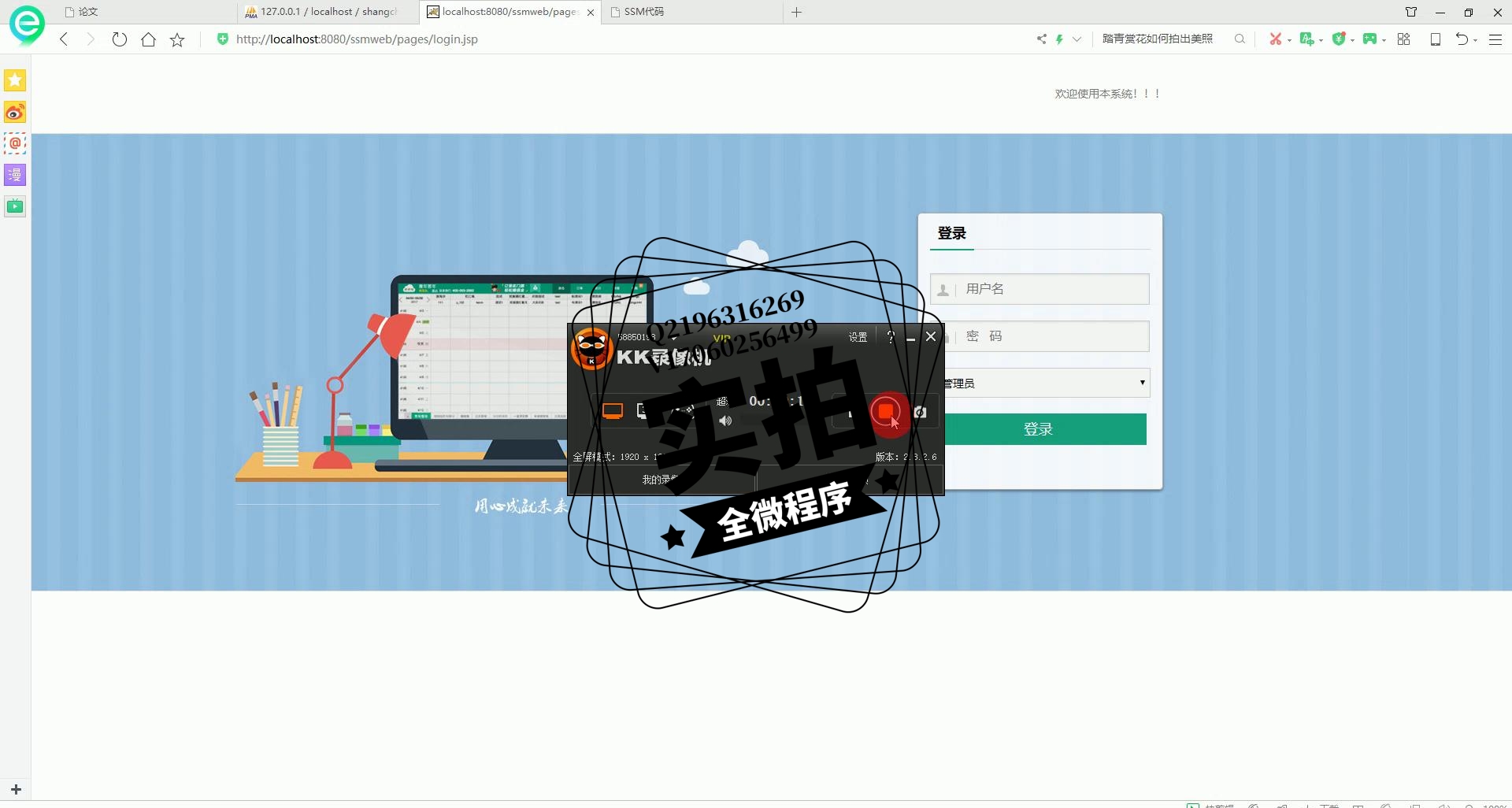Open the red scissors screenshot tool

click(1275, 39)
